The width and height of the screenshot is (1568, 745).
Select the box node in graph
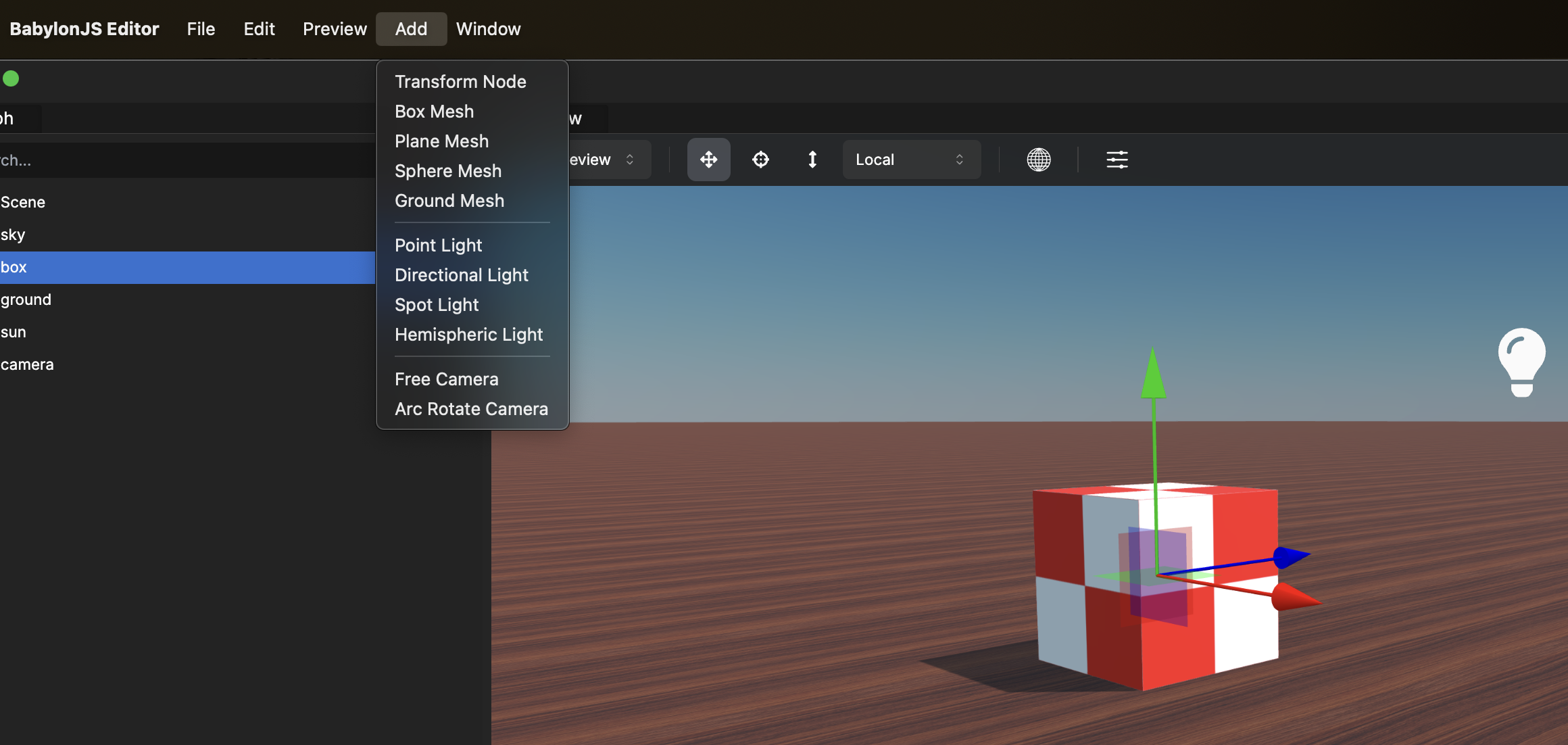[x=187, y=267]
